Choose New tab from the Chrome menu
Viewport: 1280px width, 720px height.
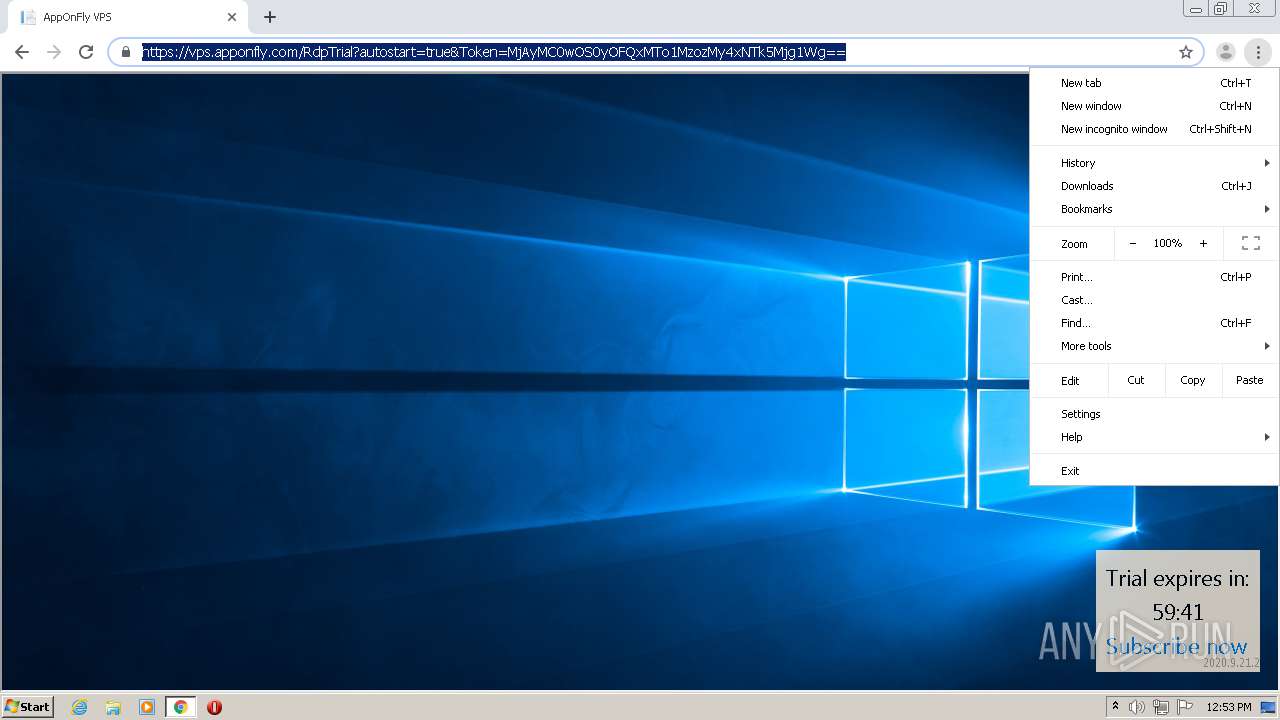pos(1155,83)
